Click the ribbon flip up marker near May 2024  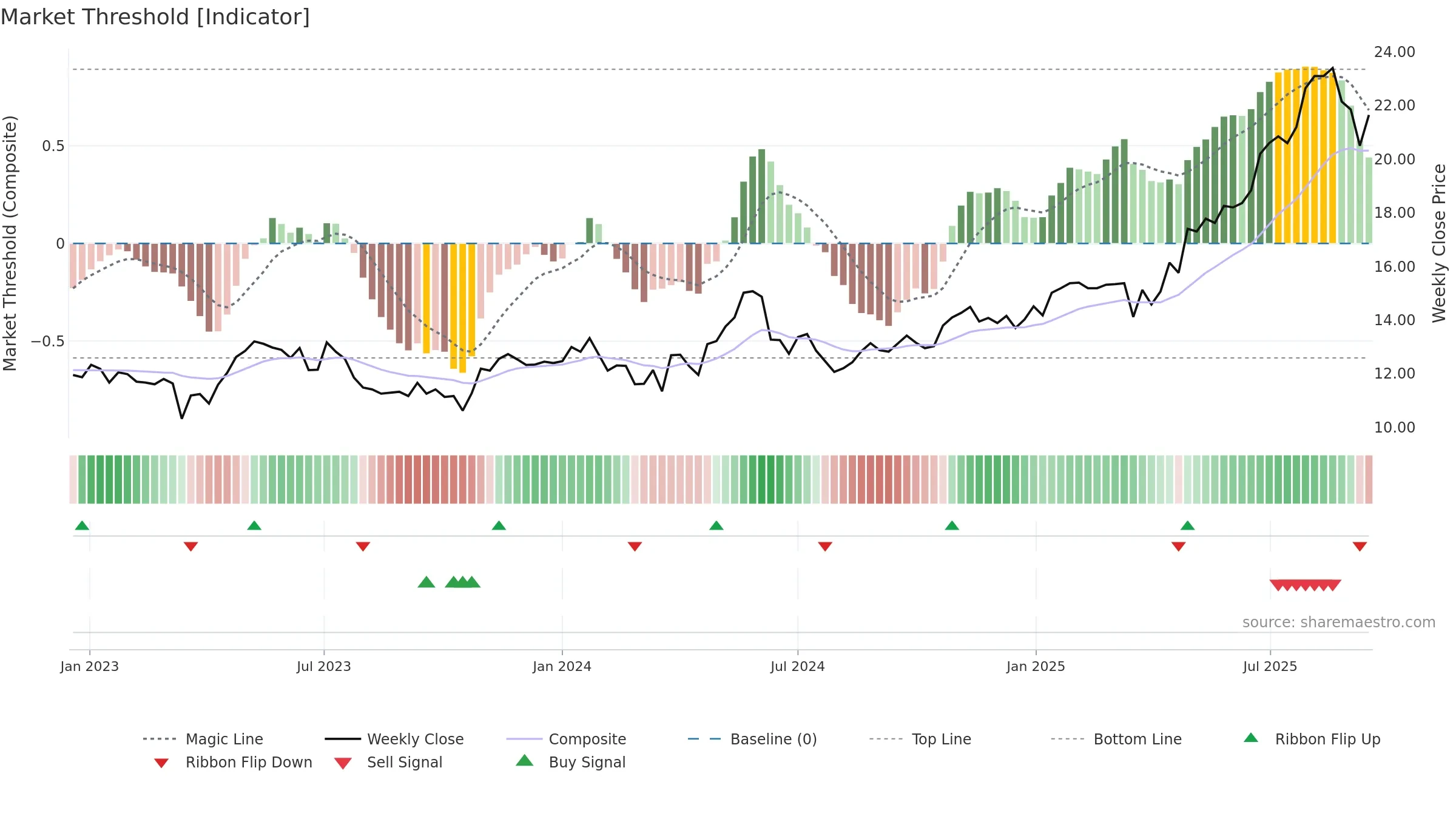coord(716,525)
